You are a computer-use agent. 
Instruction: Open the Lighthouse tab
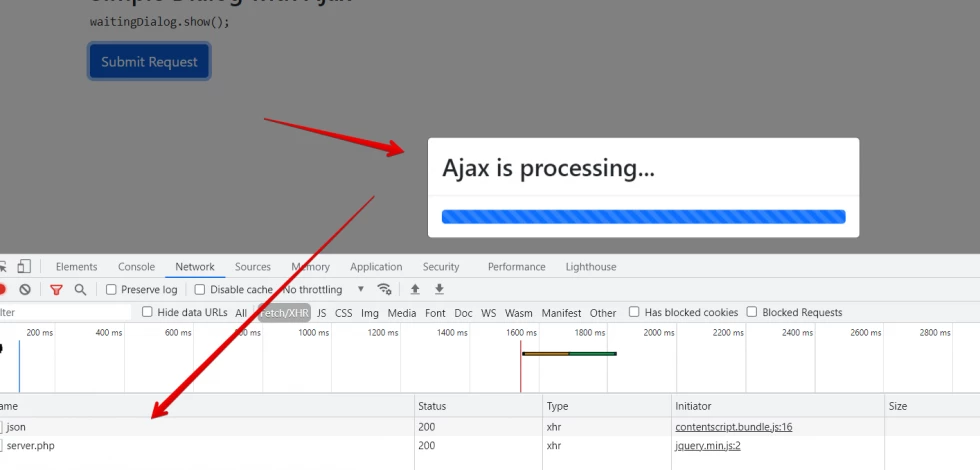coord(591,267)
